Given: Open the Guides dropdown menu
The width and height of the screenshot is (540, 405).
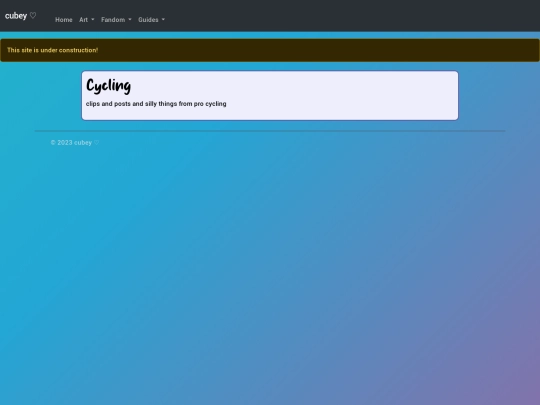Looking at the screenshot, I should (x=151, y=20).
